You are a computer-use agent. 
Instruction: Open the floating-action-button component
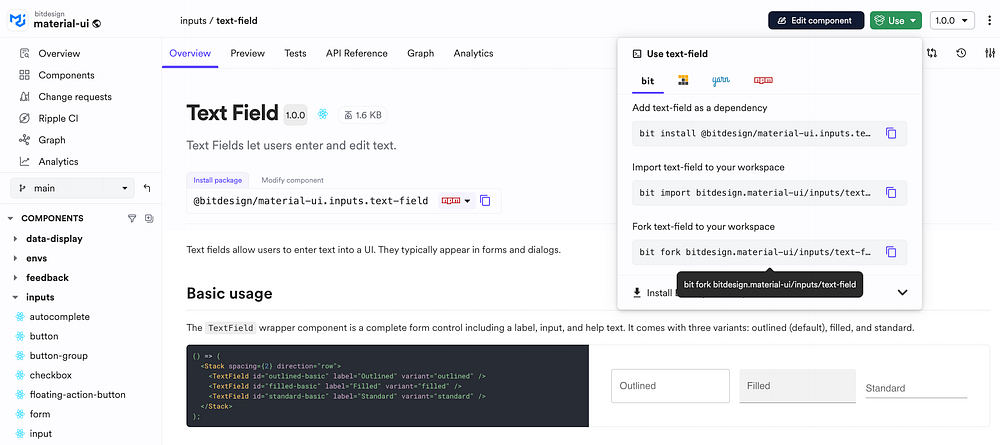[x=77, y=395]
